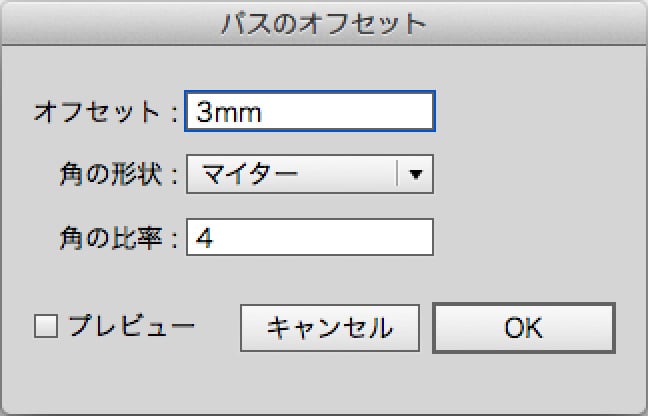Click the value 4 in the ratio field
The height and width of the screenshot is (420, 648).
pos(205,238)
